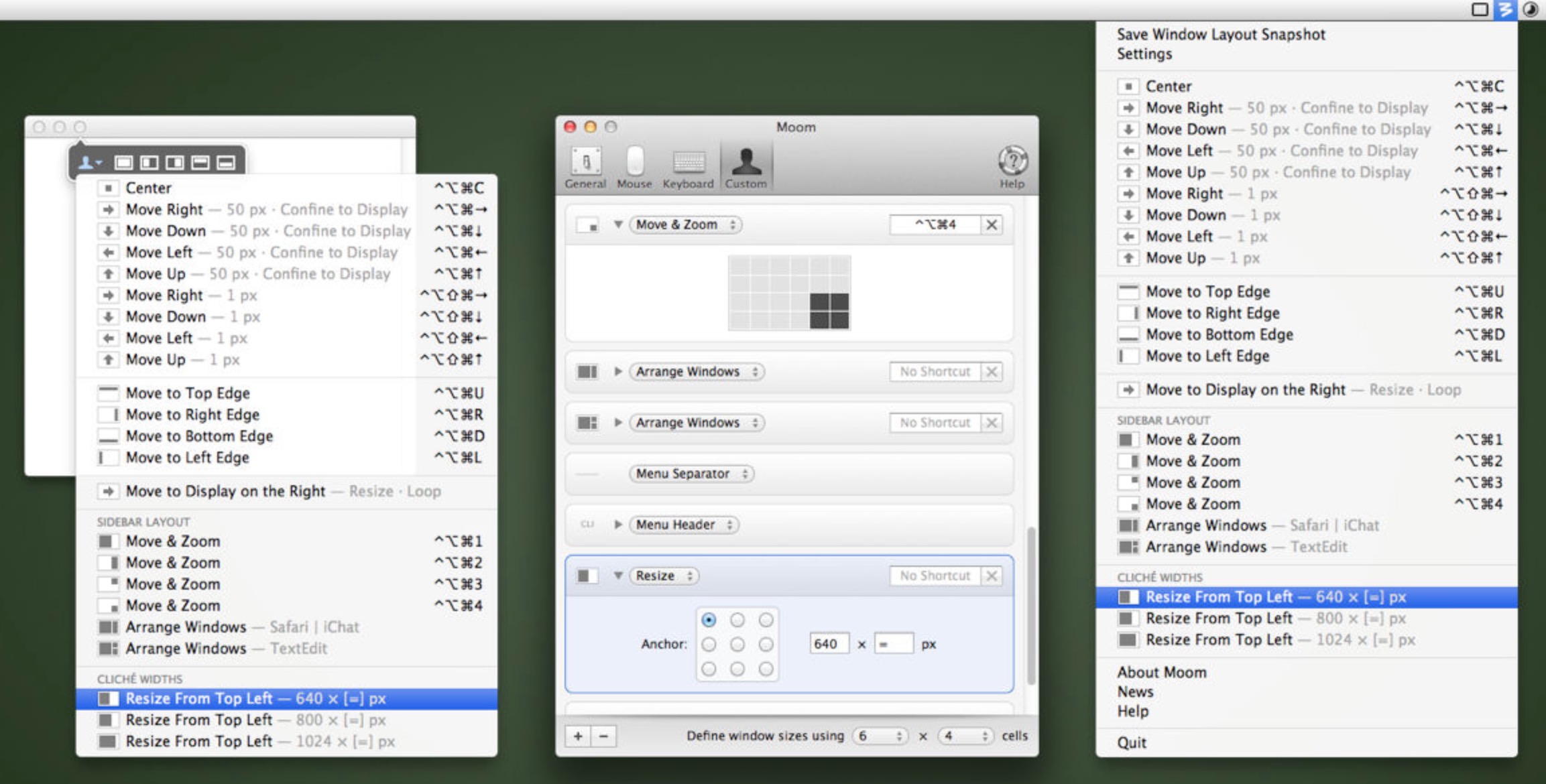Click the scrollbar in Moom Custom list
Screen dimensions: 1546x784
(x=1031, y=606)
